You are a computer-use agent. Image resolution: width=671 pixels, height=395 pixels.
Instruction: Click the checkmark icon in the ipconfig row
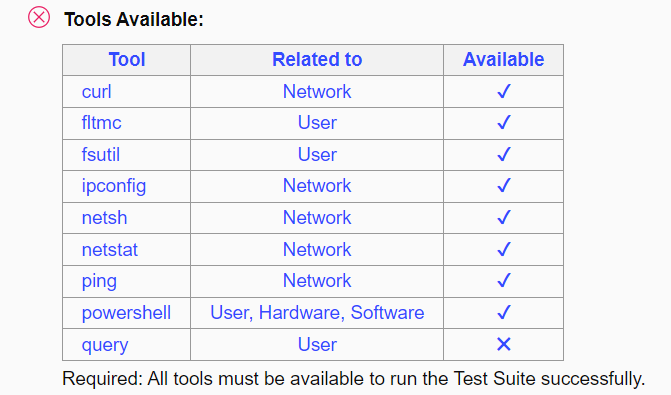504,185
